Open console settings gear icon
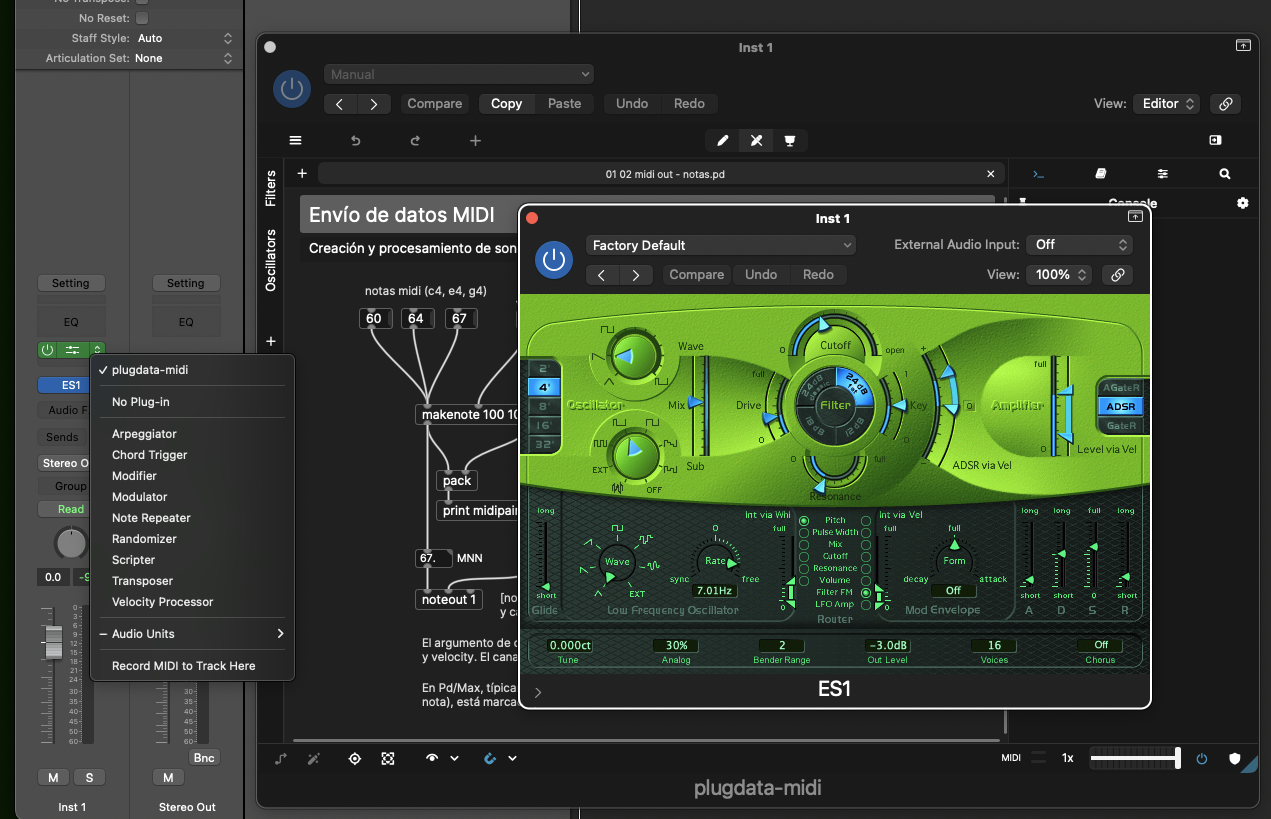The width and height of the screenshot is (1271, 819). pyautogui.click(x=1243, y=203)
